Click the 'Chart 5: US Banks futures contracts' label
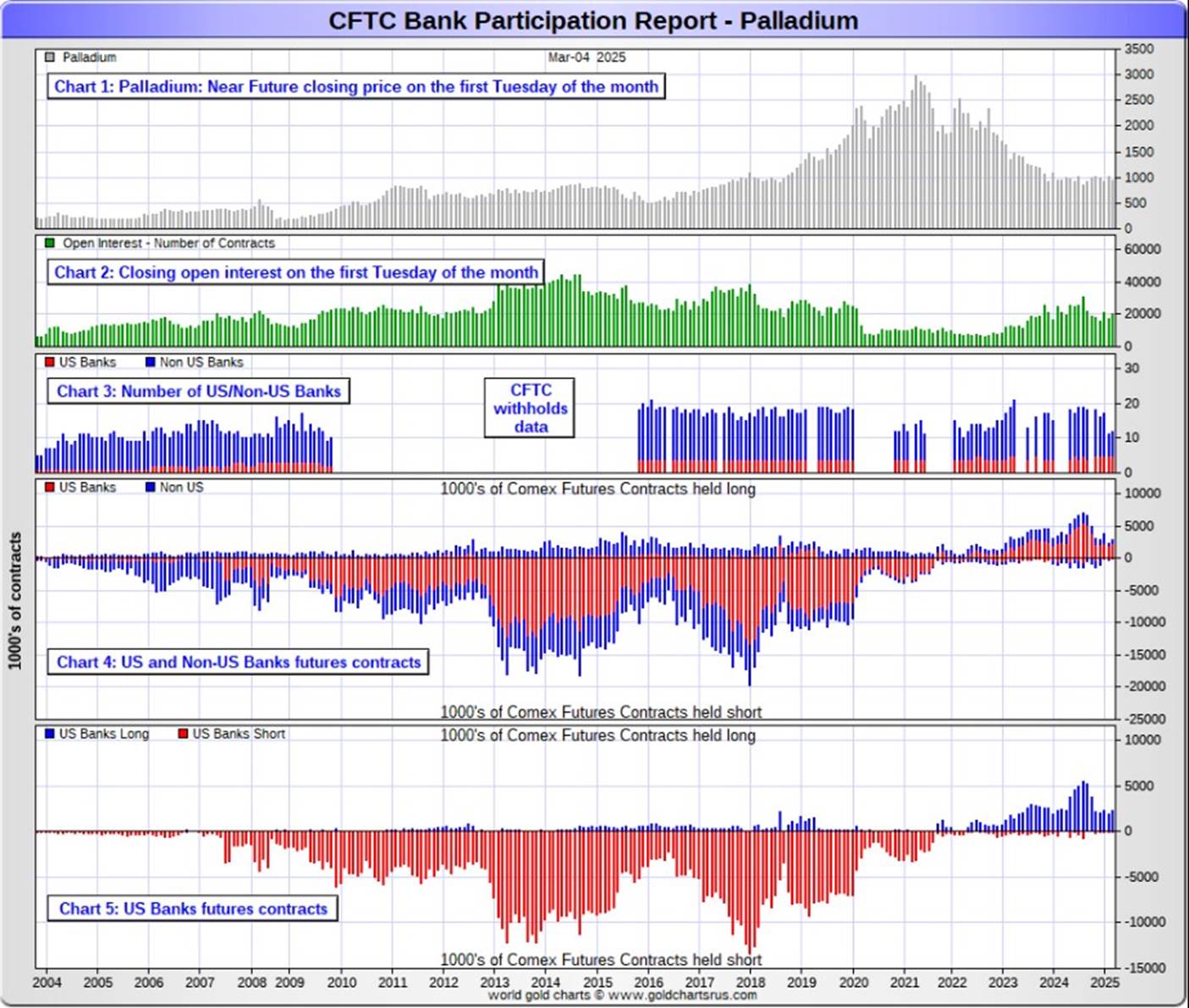The image size is (1189, 1008). click(x=192, y=908)
